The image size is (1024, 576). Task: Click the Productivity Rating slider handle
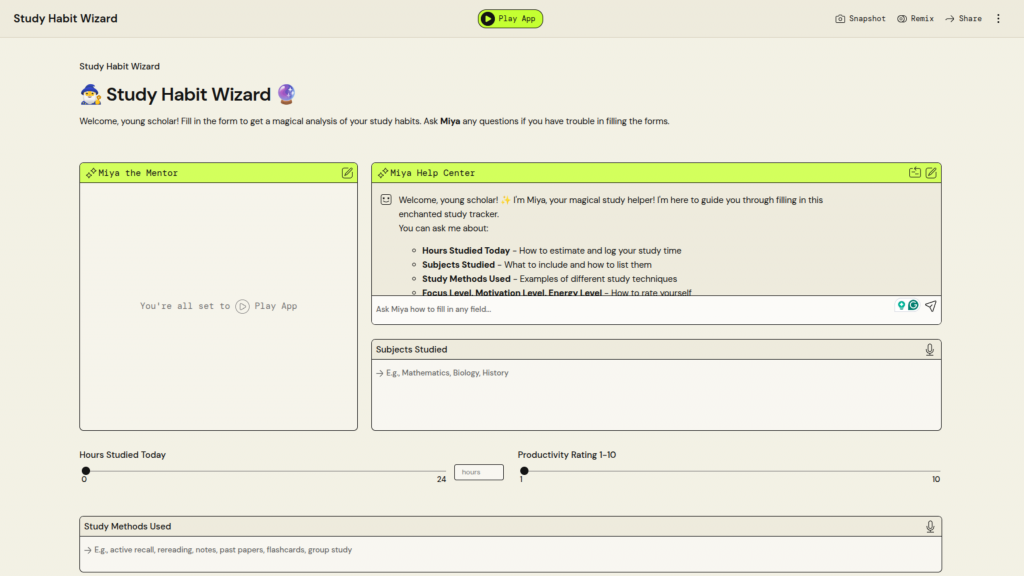(524, 471)
